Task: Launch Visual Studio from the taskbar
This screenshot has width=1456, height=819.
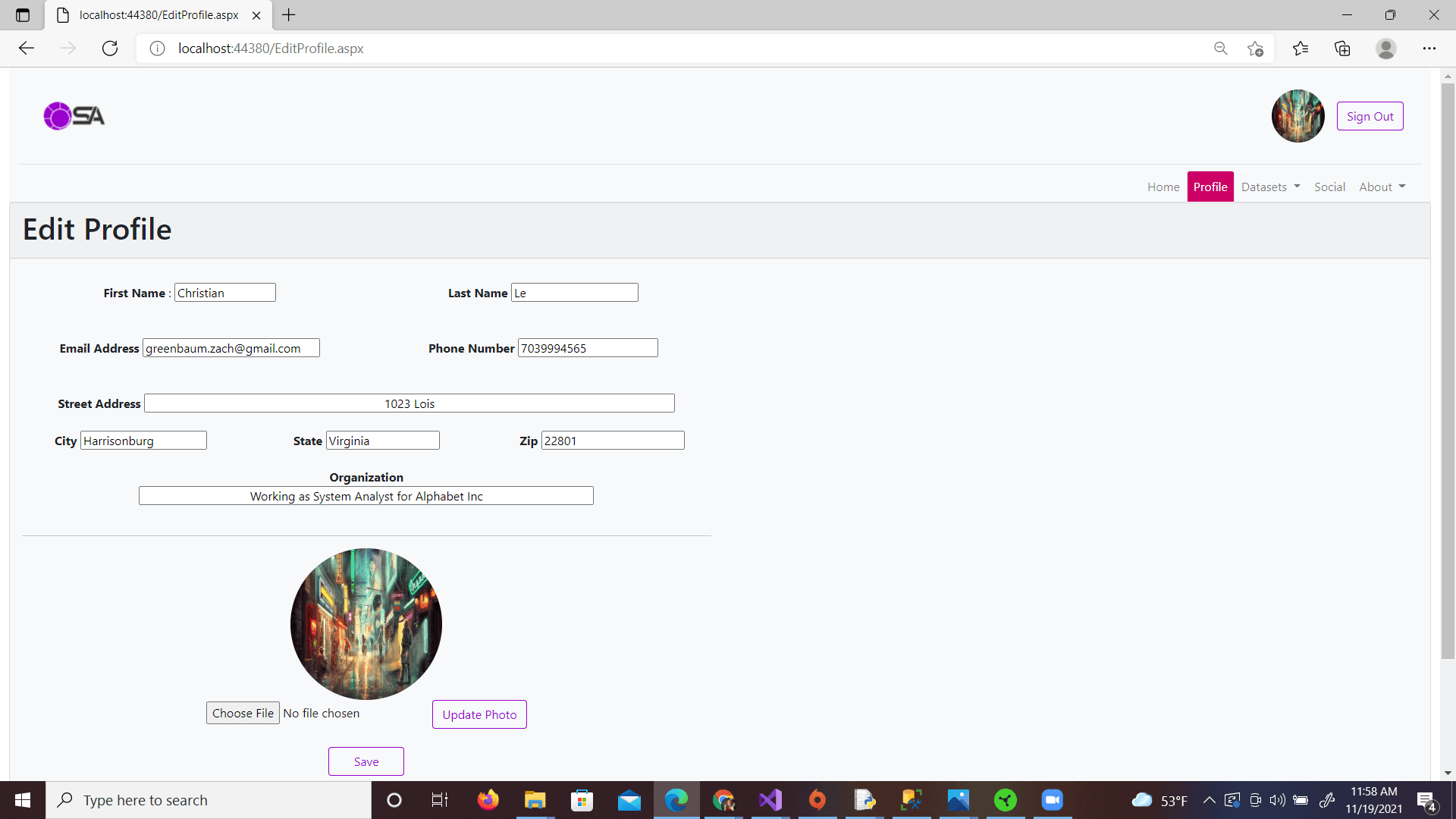Action: click(770, 799)
